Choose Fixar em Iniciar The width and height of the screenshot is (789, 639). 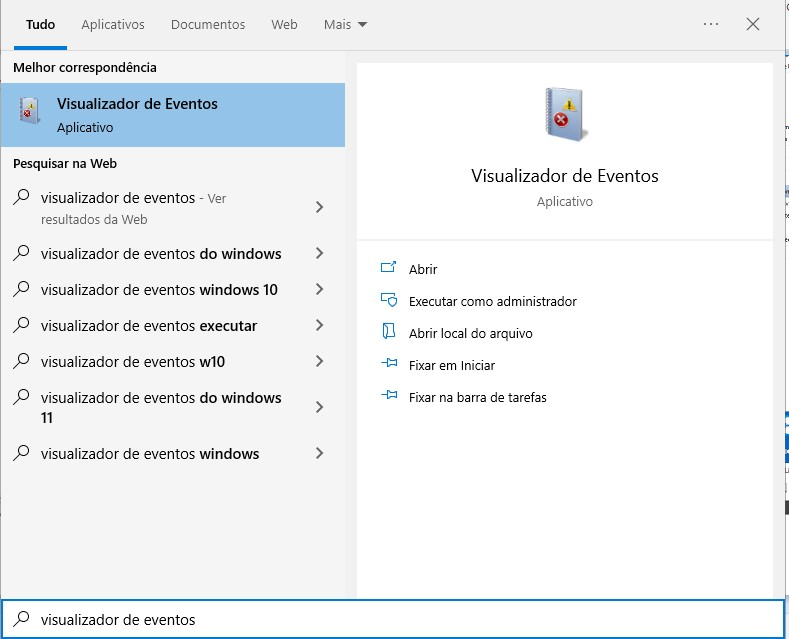tap(452, 365)
